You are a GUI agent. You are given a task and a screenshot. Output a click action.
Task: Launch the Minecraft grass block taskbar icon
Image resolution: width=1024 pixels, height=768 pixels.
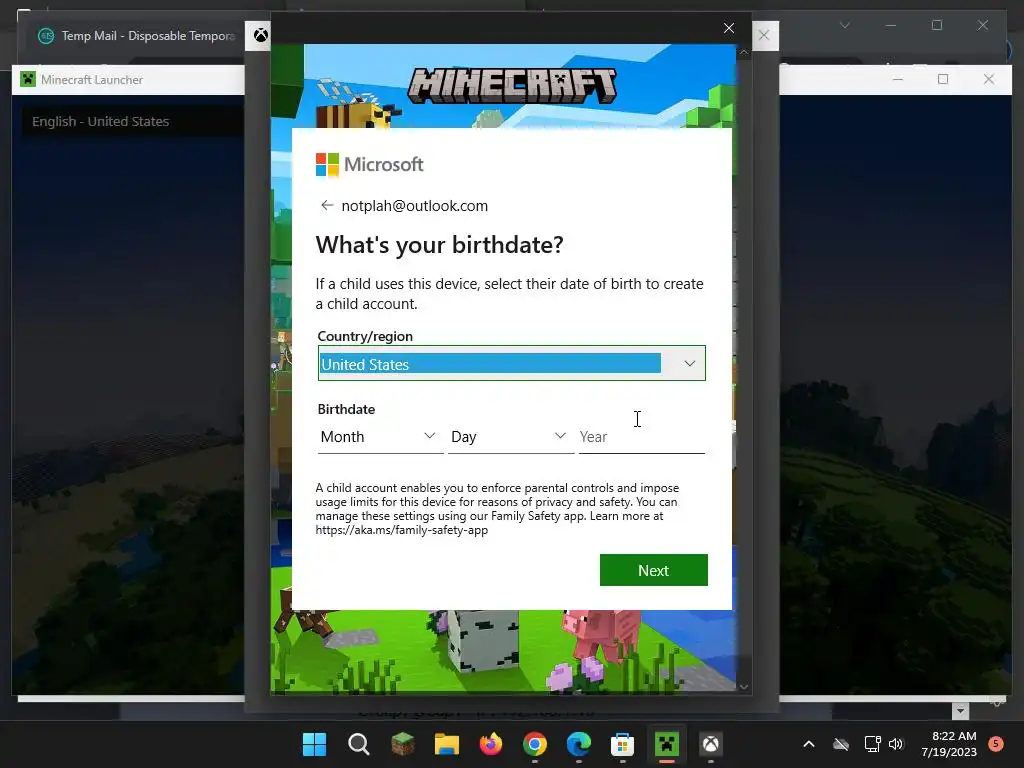coord(402,744)
